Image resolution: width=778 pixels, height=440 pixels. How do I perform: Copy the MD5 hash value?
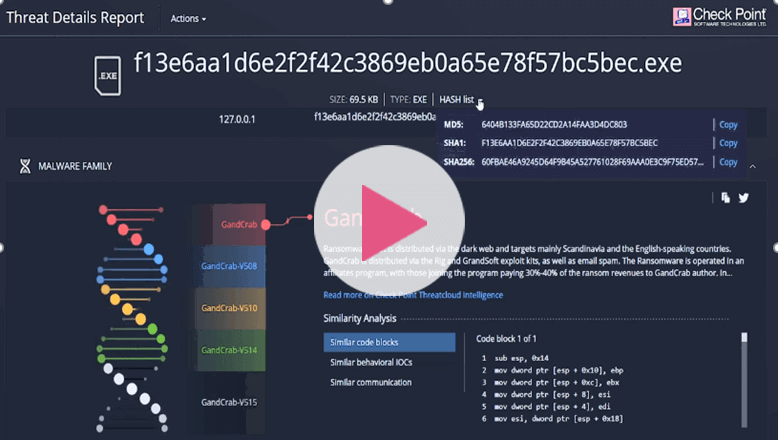pyautogui.click(x=728, y=125)
